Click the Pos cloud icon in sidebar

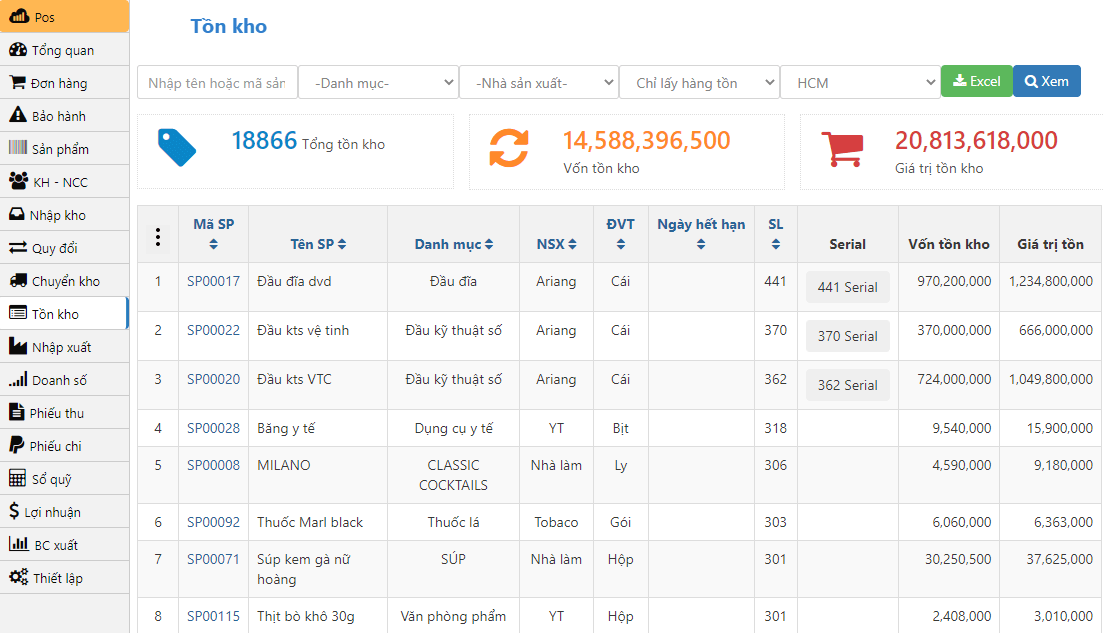[19, 17]
